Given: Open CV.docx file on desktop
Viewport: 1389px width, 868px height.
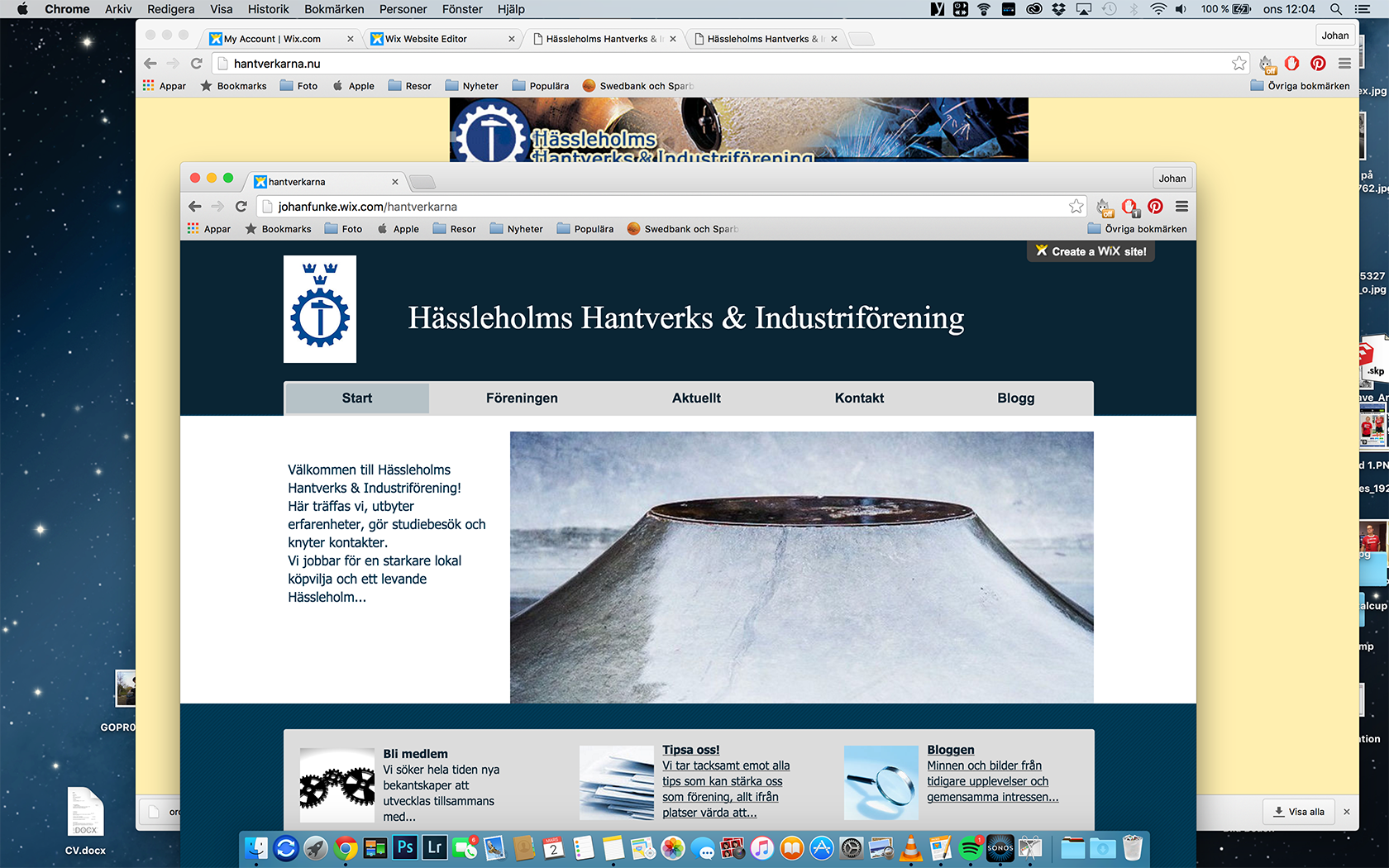Looking at the screenshot, I should (x=85, y=820).
